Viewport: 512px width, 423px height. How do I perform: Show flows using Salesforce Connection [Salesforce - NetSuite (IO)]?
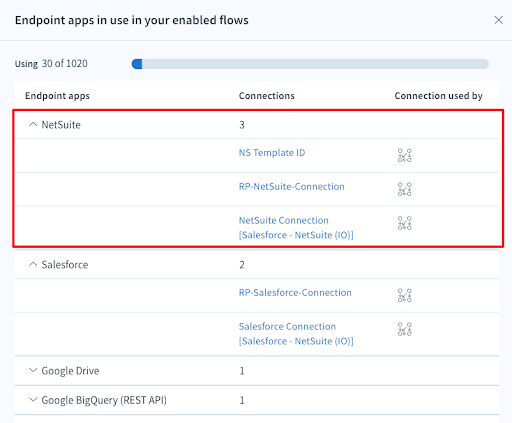(x=404, y=329)
